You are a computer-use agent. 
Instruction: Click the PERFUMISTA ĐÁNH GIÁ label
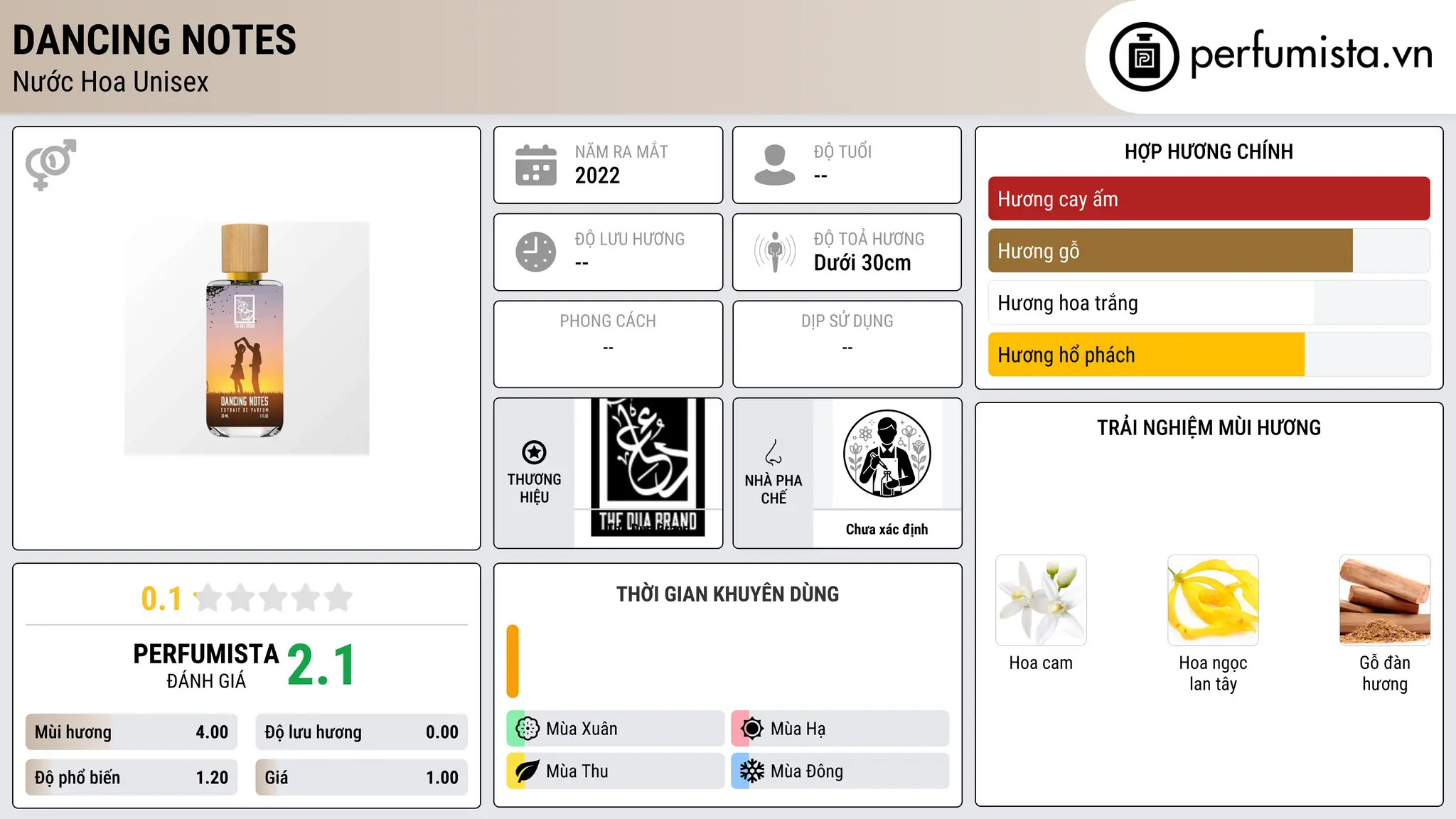click(x=206, y=665)
